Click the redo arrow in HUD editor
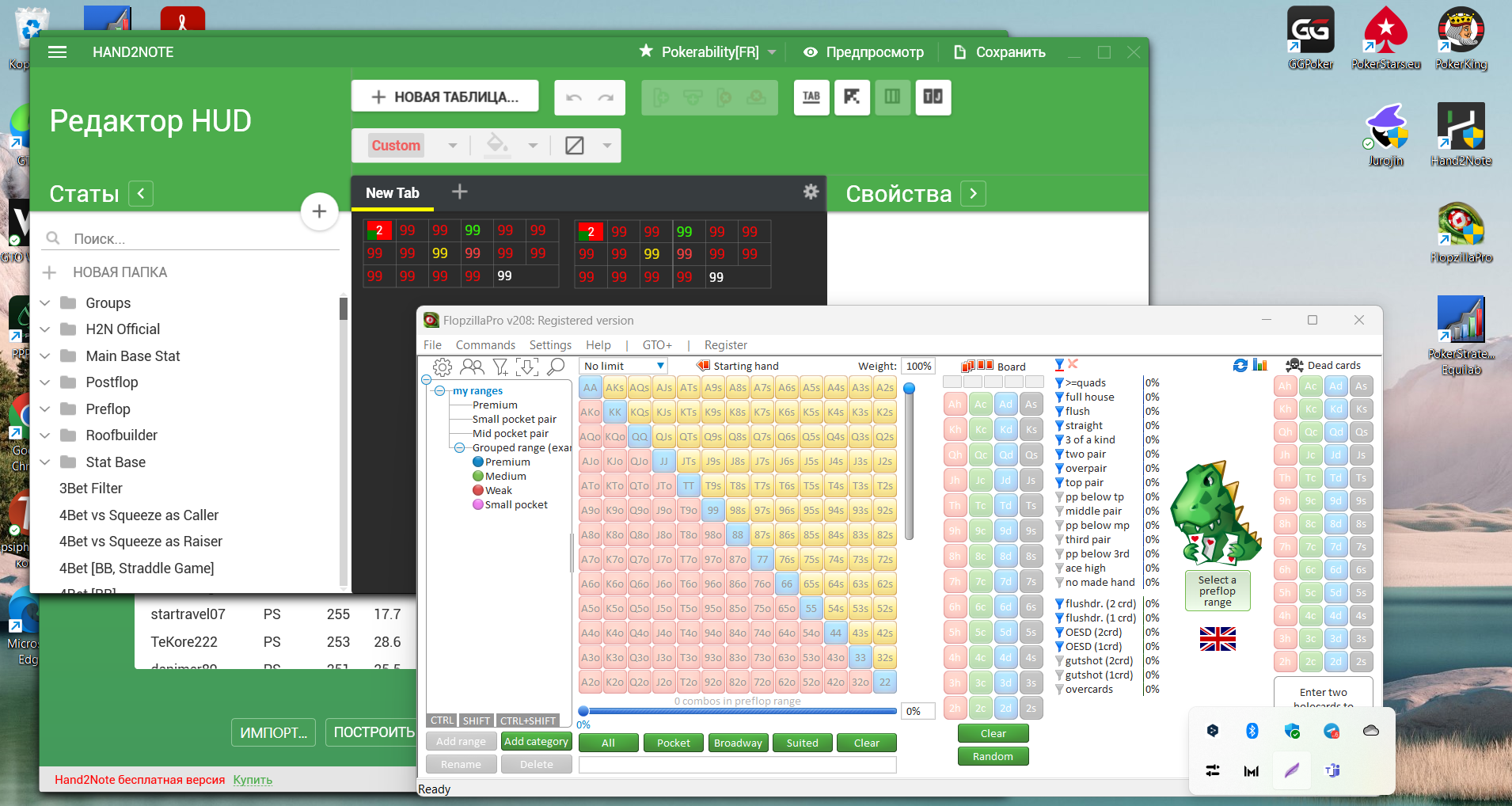The image size is (1512, 806). 606,97
